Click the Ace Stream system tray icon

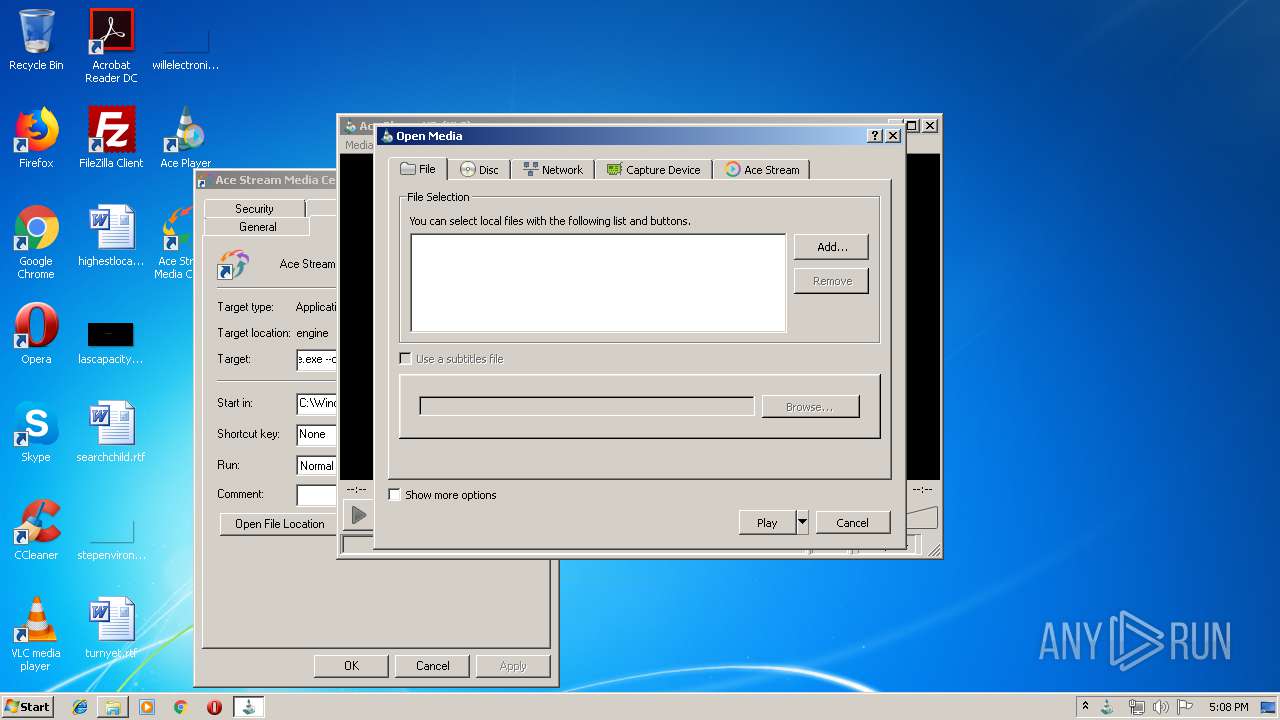coord(1108,707)
